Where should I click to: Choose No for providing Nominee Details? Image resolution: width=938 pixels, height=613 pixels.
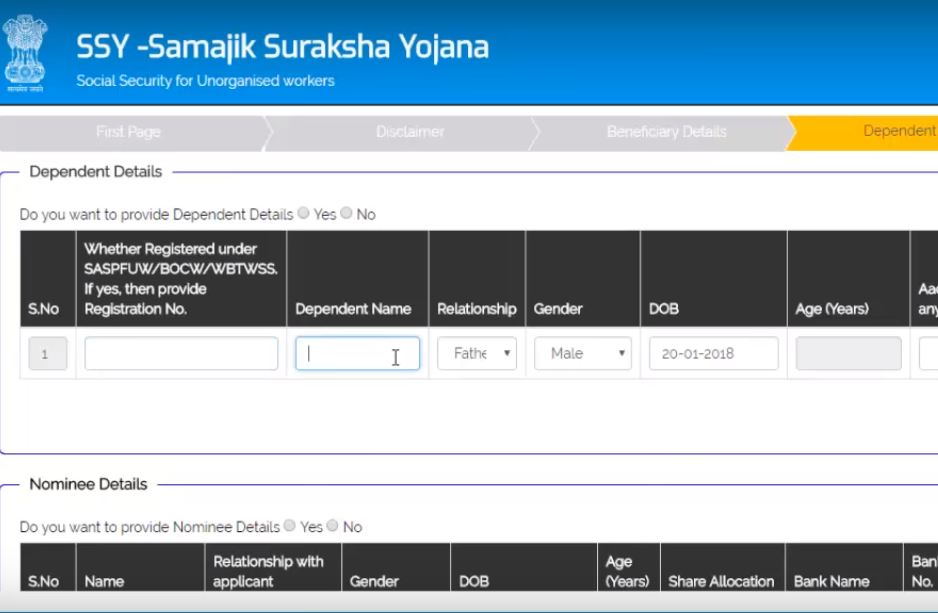tap(333, 526)
